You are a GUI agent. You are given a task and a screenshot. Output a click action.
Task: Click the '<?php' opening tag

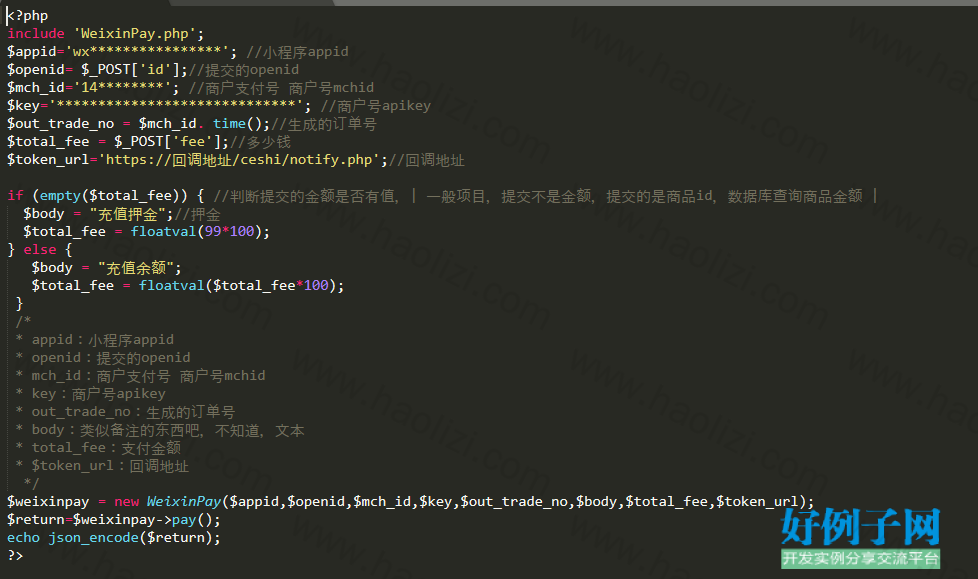[x=27, y=16]
